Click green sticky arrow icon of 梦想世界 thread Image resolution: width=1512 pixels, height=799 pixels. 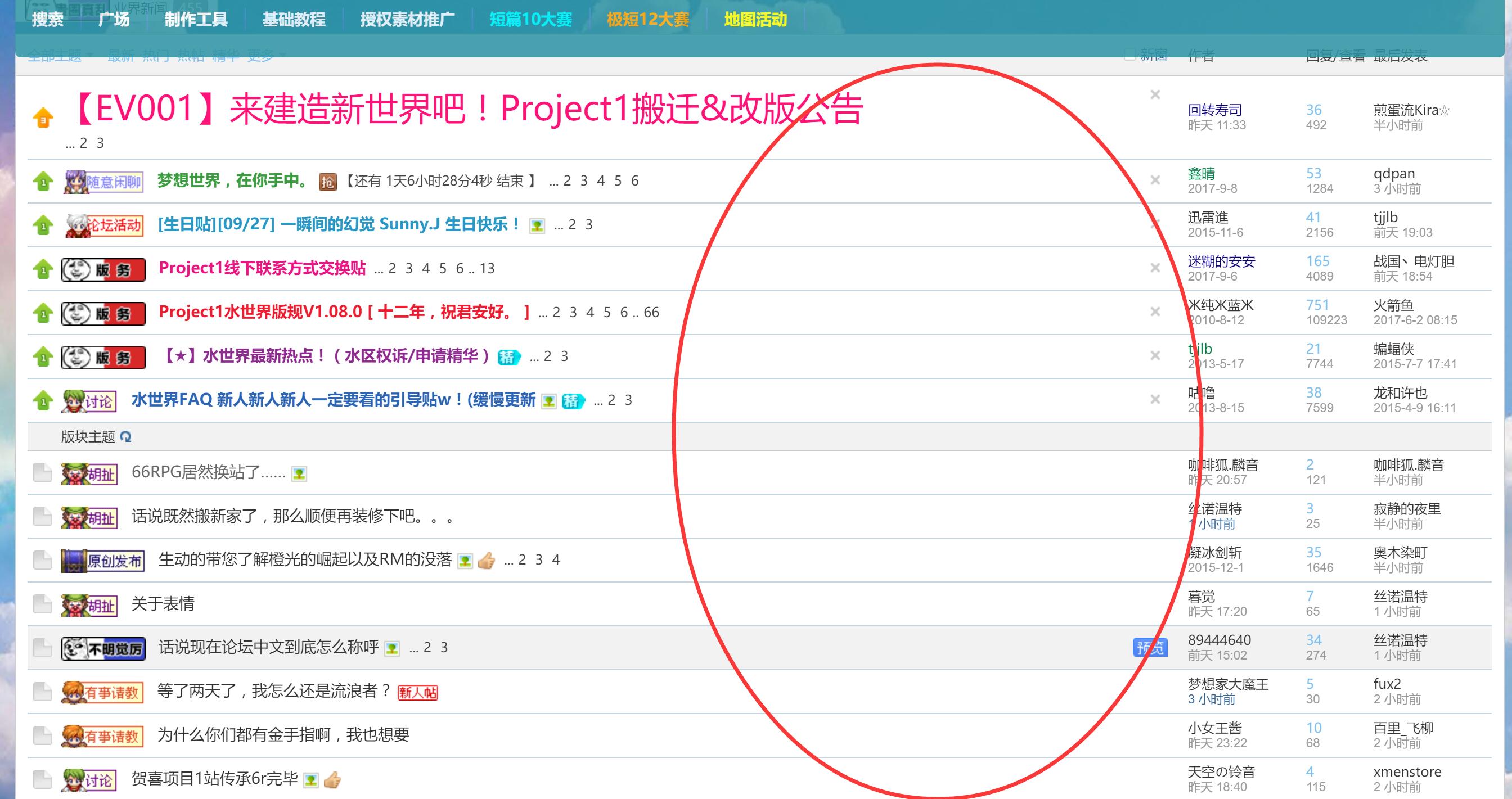(x=43, y=181)
